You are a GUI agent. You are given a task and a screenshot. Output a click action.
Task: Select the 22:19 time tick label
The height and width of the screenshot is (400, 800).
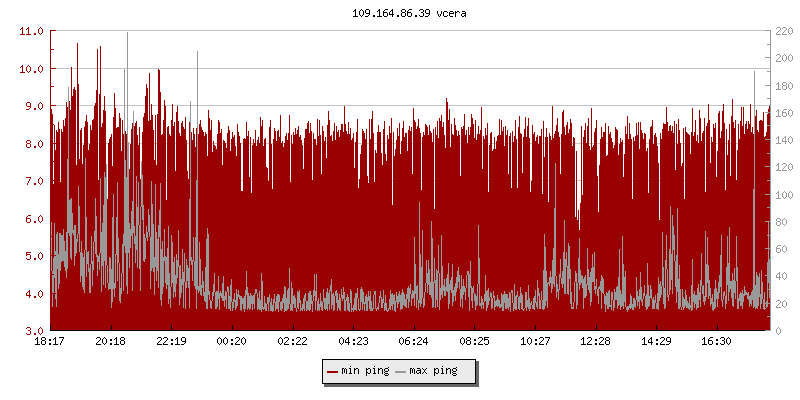click(171, 342)
